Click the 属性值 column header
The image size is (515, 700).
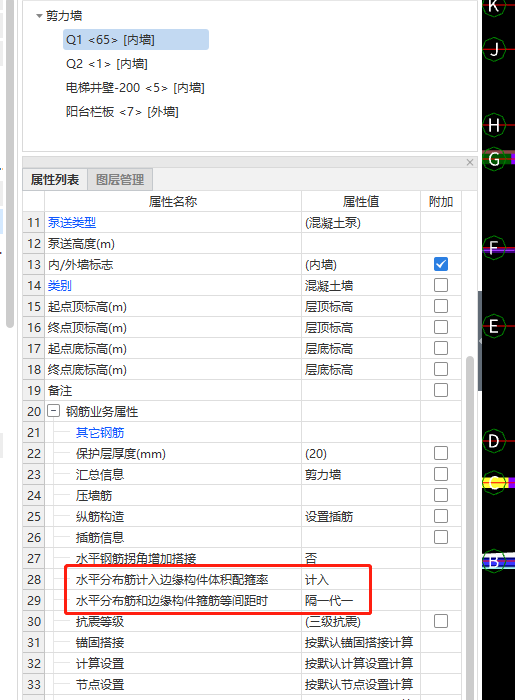coord(361,201)
